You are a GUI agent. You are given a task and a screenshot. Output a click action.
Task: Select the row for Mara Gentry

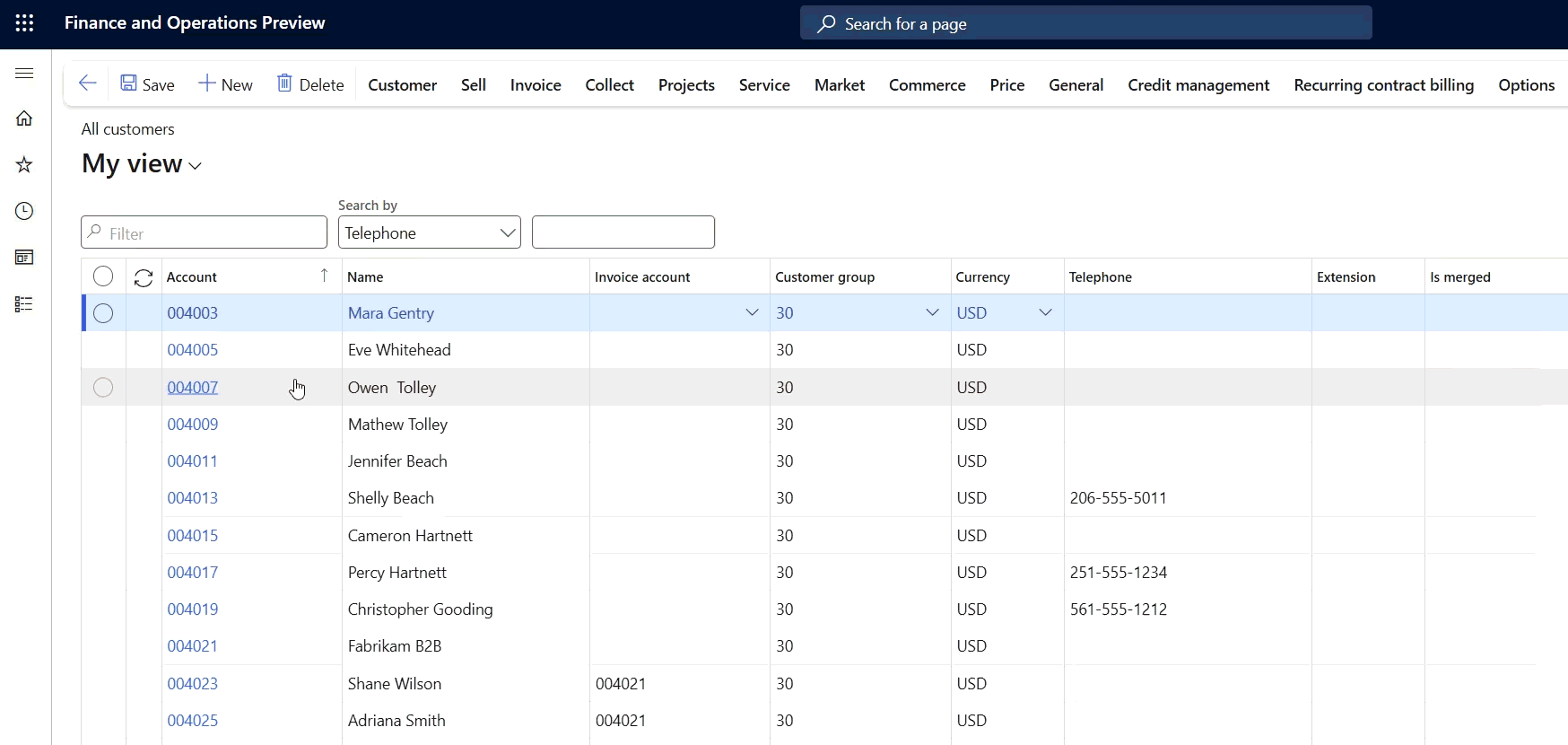[103, 313]
